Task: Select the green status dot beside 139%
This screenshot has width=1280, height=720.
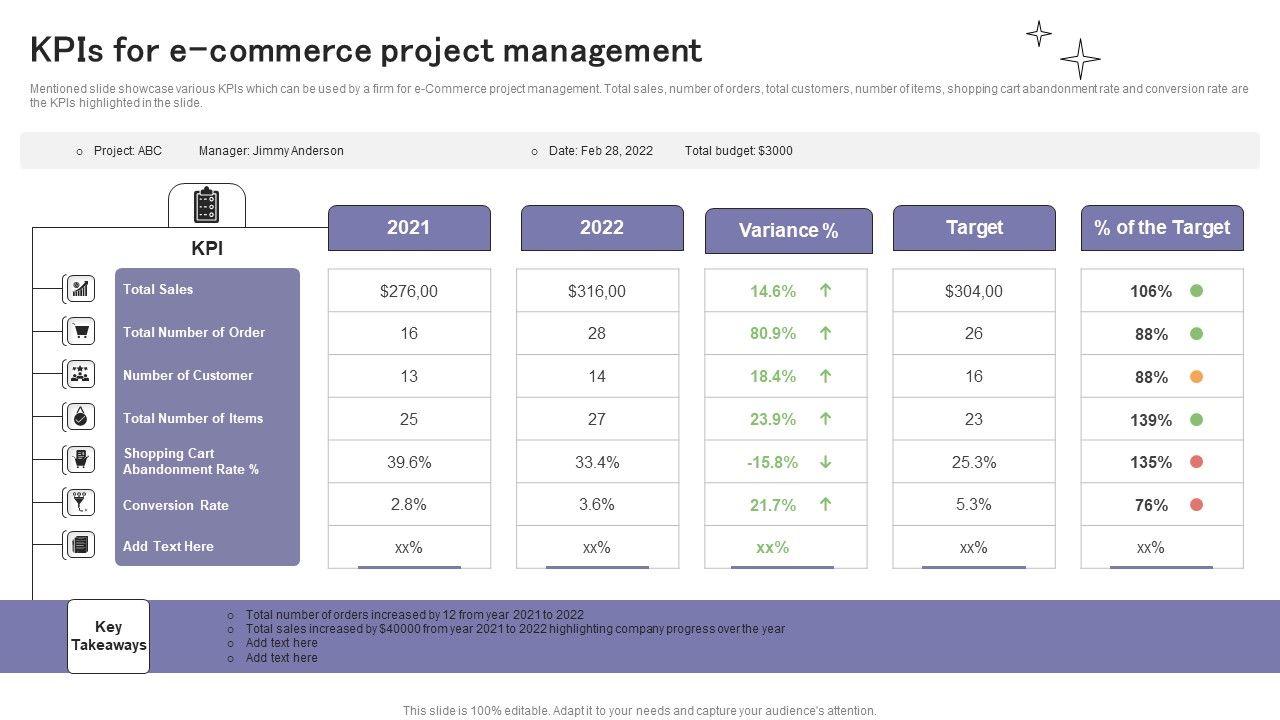Action: point(1196,419)
